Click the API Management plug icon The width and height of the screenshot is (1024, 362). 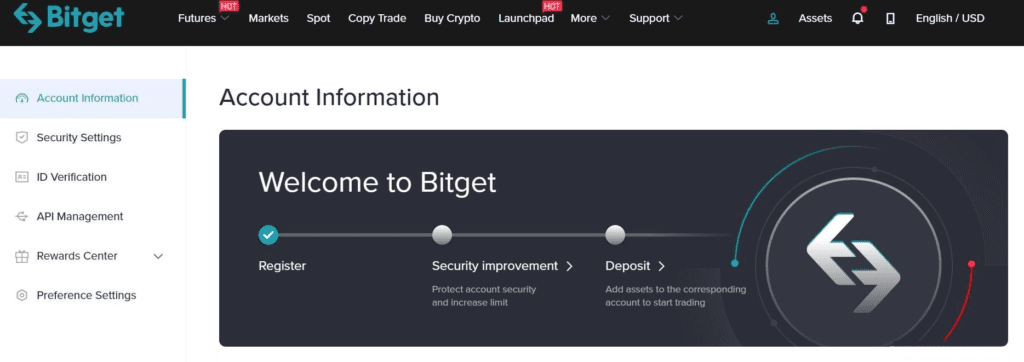tap(22, 216)
